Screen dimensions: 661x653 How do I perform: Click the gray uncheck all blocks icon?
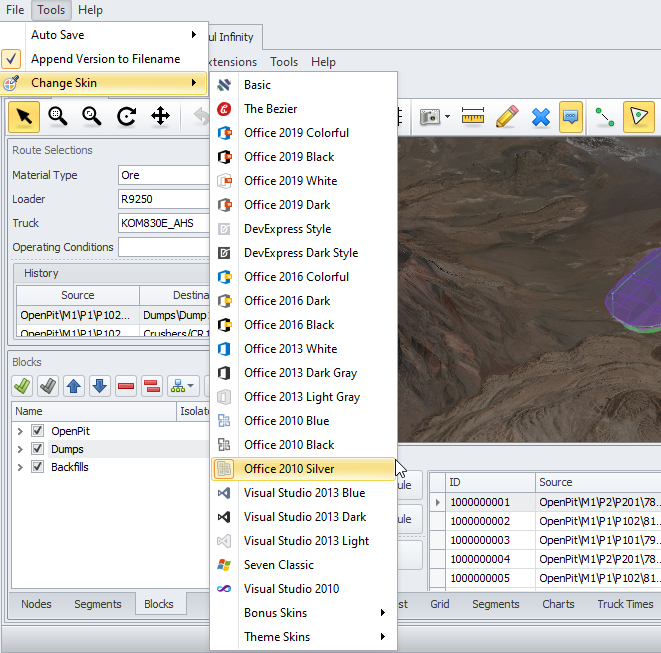pos(48,386)
